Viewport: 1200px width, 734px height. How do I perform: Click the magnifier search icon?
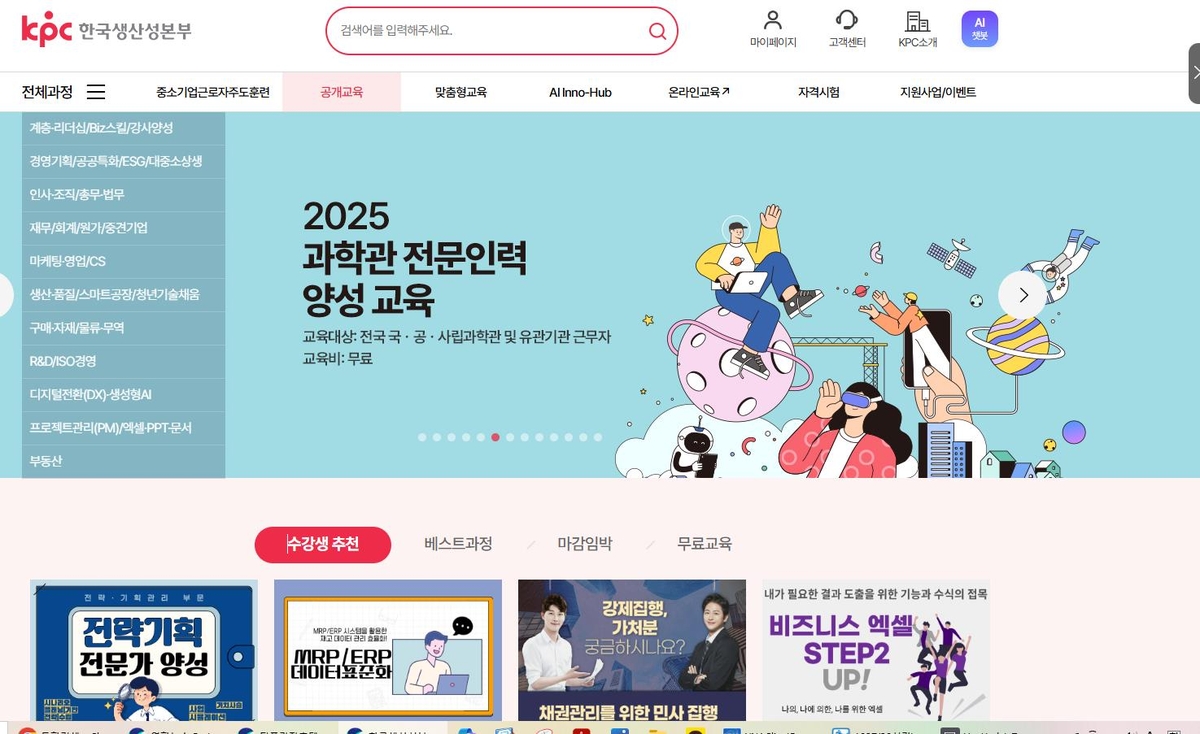click(657, 31)
